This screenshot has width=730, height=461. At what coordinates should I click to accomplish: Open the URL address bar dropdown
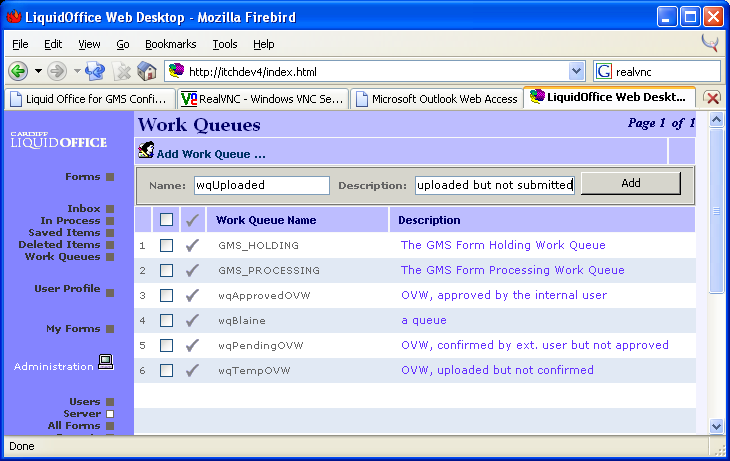coord(576,71)
